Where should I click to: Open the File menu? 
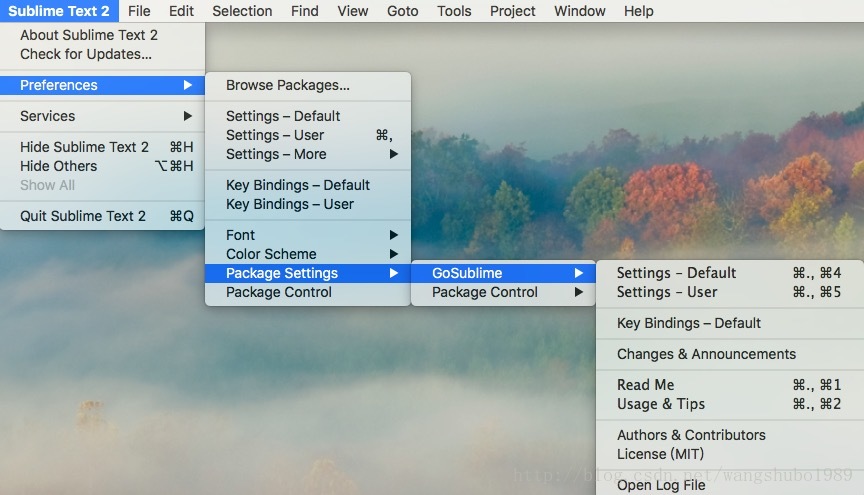(139, 11)
